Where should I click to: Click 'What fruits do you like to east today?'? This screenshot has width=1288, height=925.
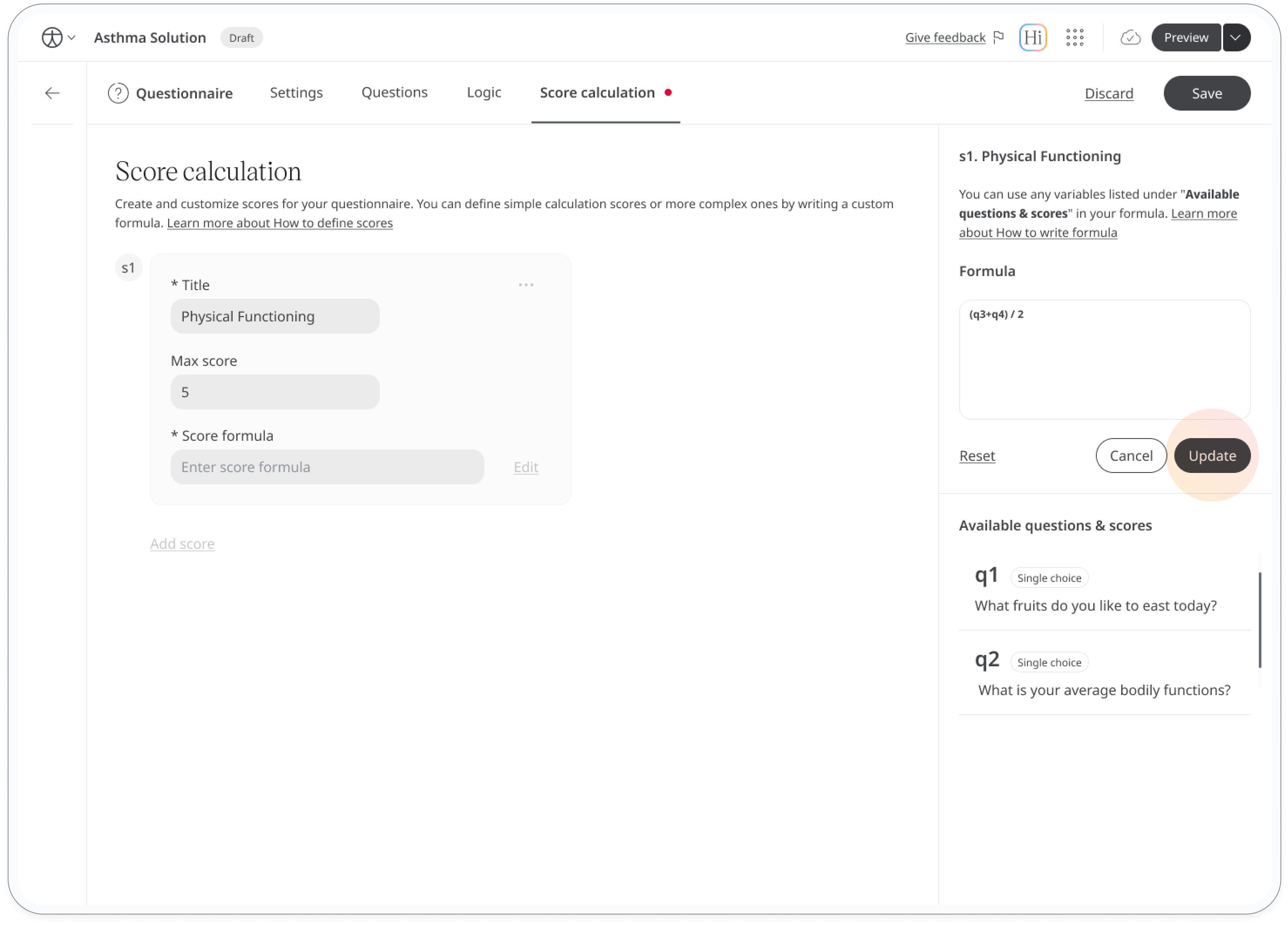tap(1095, 605)
